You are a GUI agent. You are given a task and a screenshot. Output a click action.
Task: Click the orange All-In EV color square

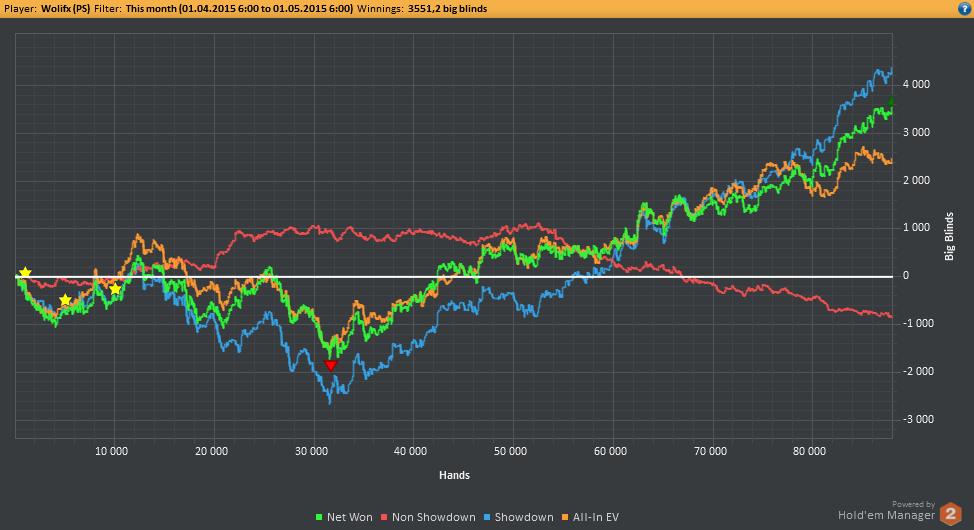[565, 517]
